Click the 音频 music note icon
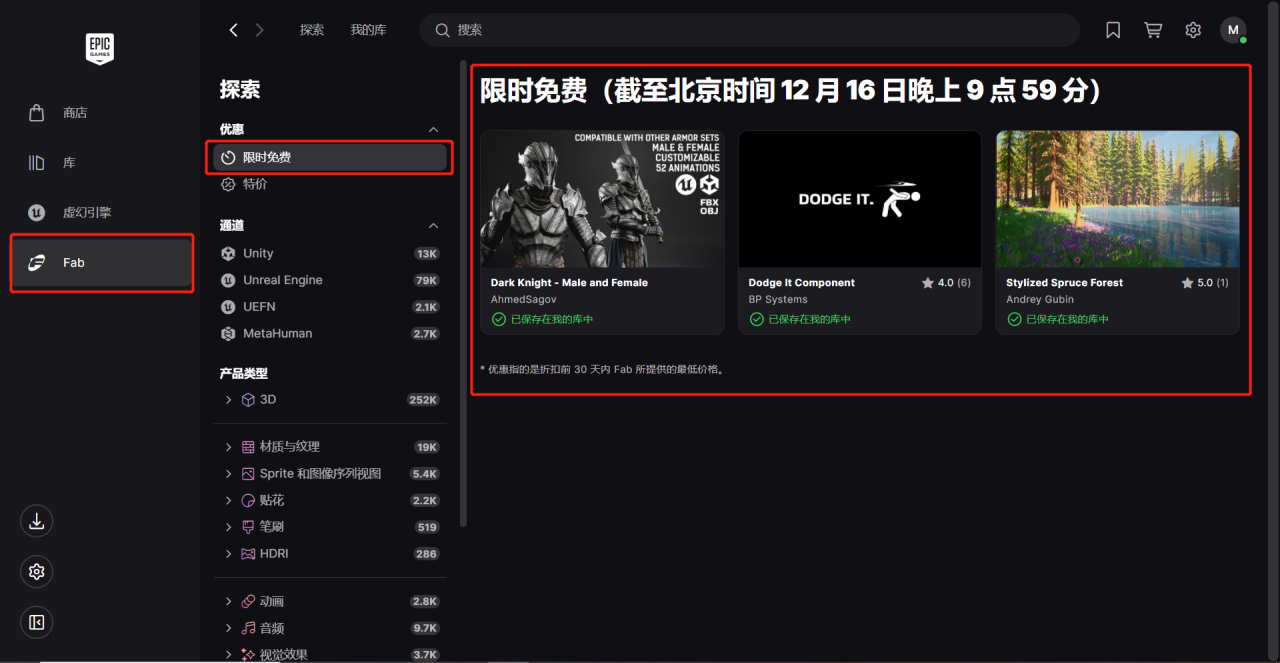This screenshot has height=663, width=1280. coord(248,628)
